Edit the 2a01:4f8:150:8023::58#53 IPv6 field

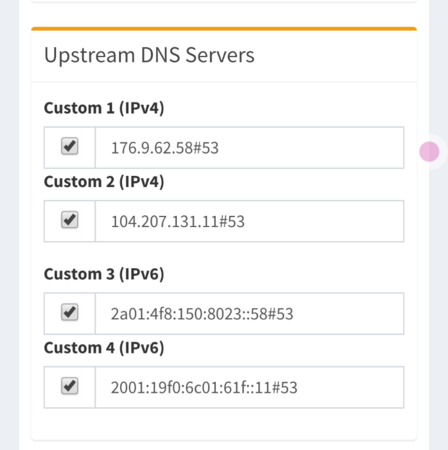[249, 314]
